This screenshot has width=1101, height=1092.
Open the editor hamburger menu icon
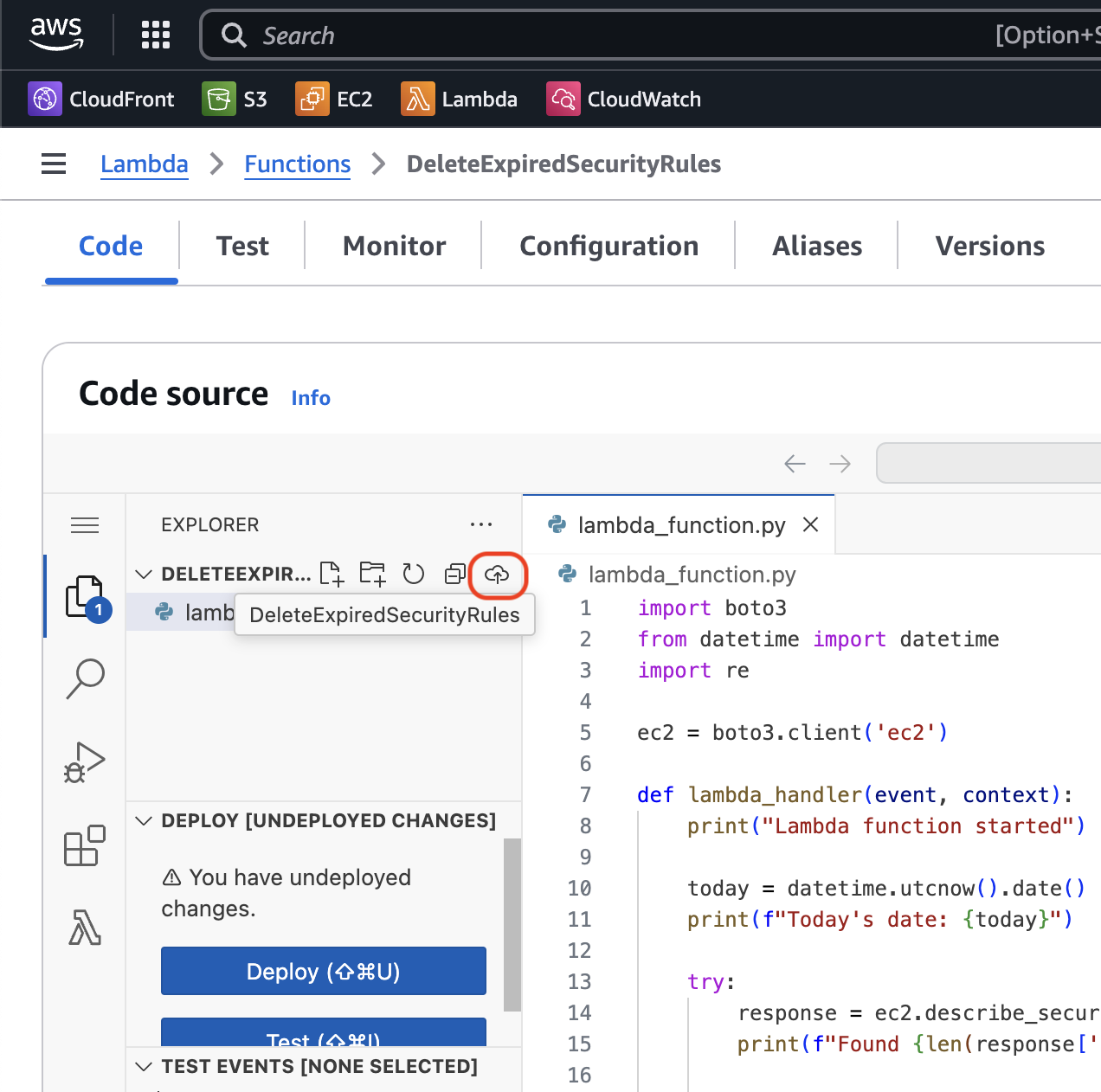(x=85, y=525)
